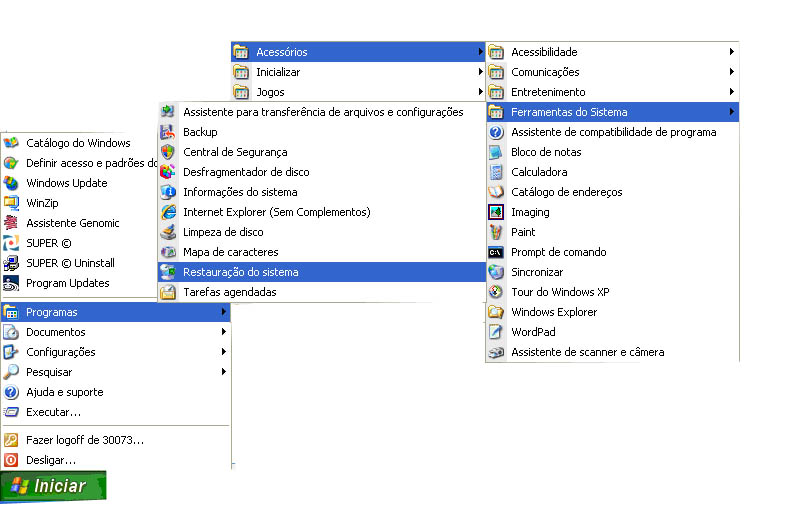Click the Sincronizar icon

coord(496,272)
